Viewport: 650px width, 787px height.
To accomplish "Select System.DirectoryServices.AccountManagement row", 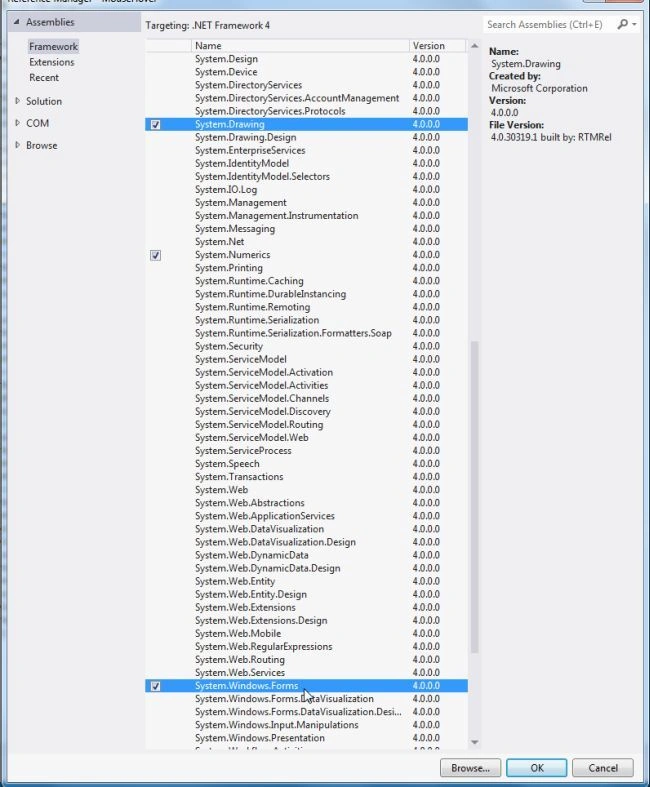I will (306, 98).
